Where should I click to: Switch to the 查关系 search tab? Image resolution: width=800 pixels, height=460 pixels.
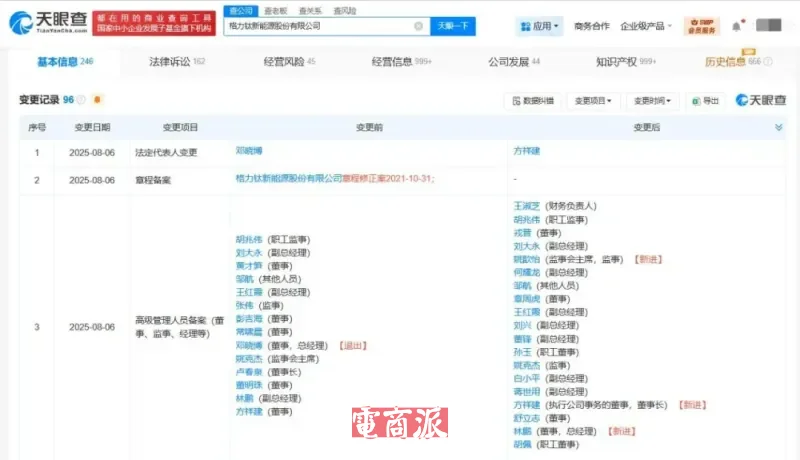[x=310, y=11]
